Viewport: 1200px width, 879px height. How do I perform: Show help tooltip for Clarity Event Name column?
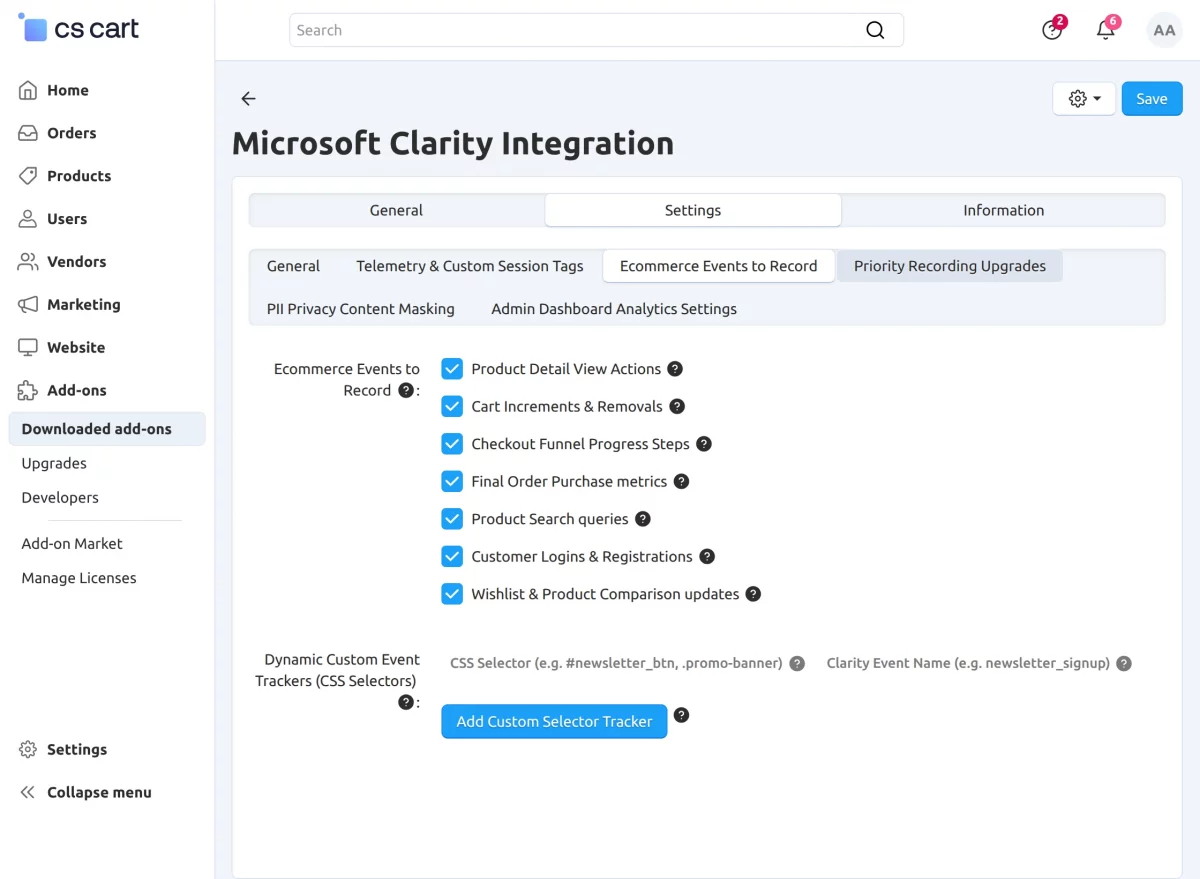[x=1124, y=664]
